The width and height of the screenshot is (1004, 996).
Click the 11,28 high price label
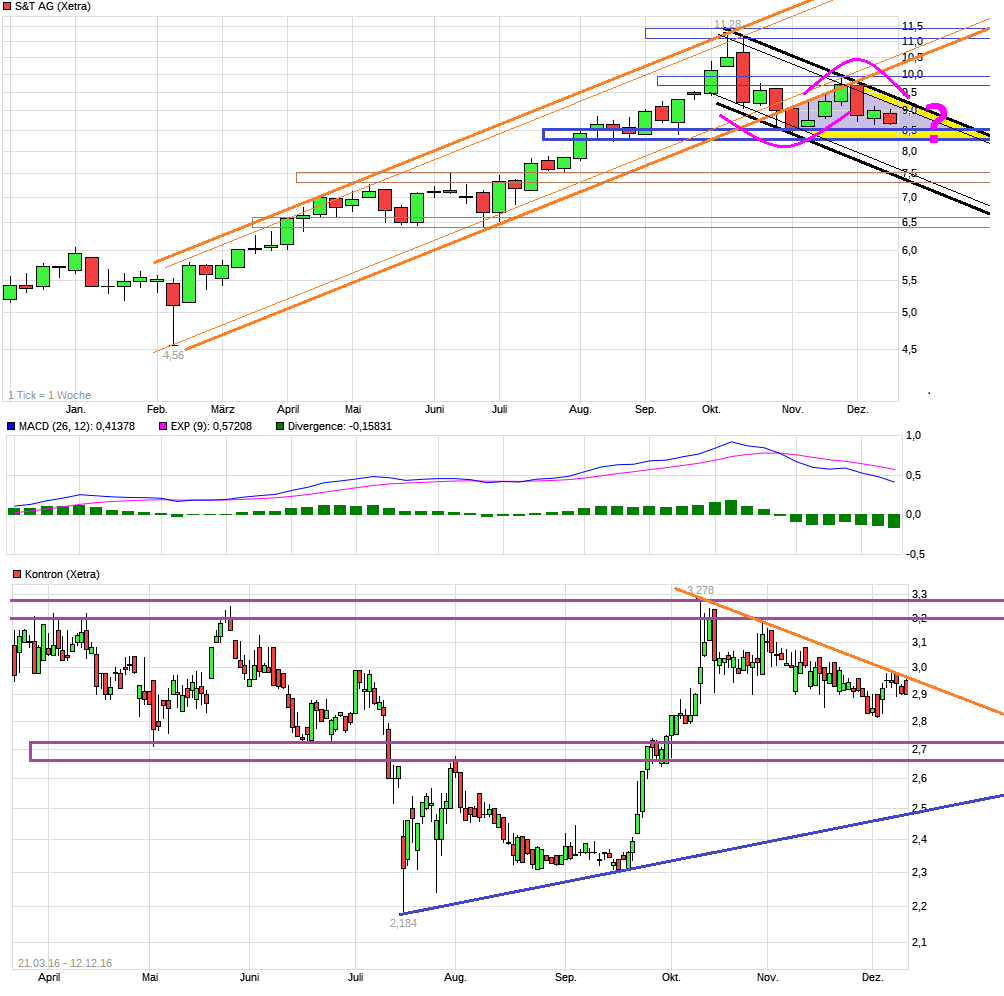point(727,24)
